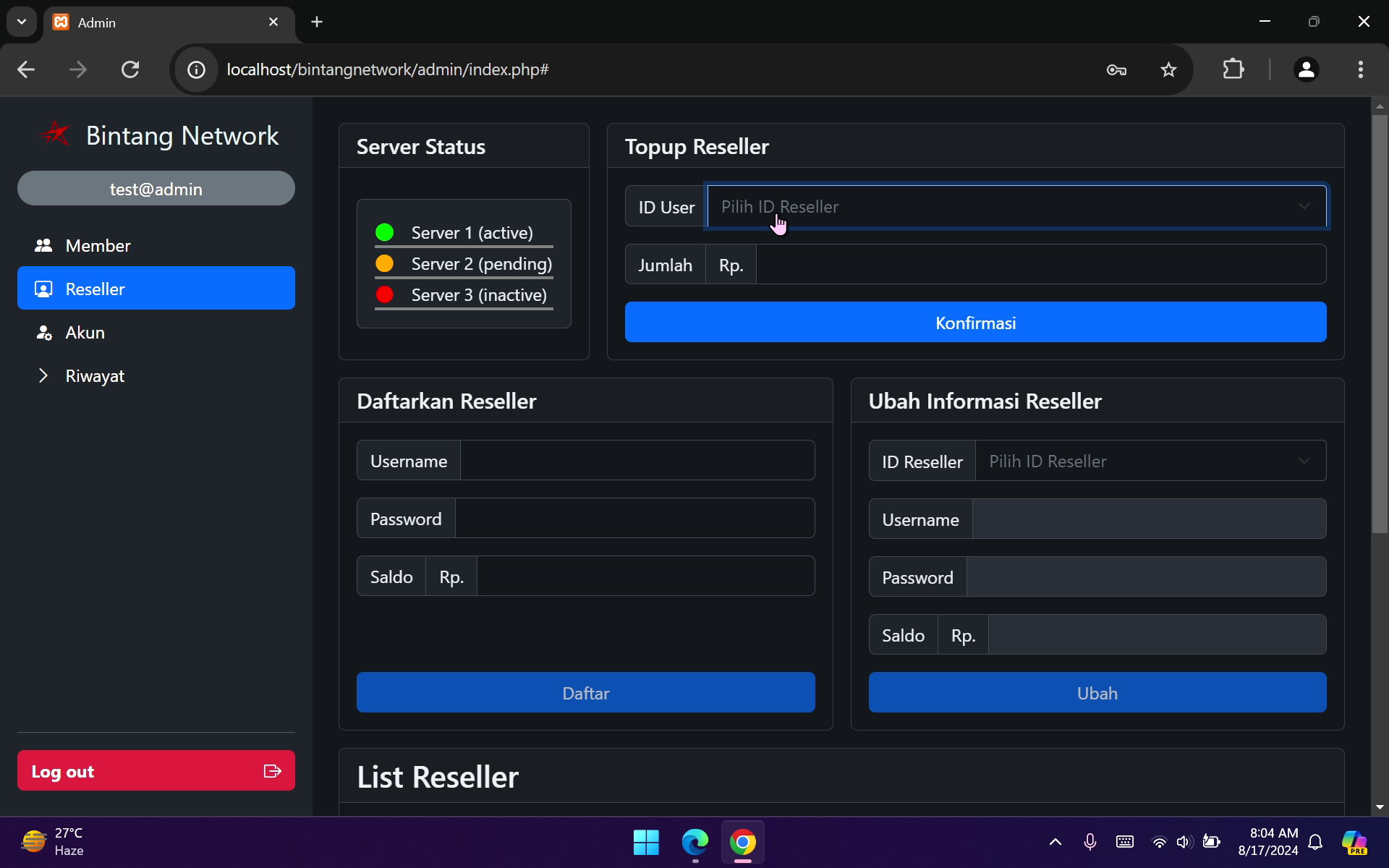Click the test@admin user badge
The image size is (1389, 868).
(156, 189)
